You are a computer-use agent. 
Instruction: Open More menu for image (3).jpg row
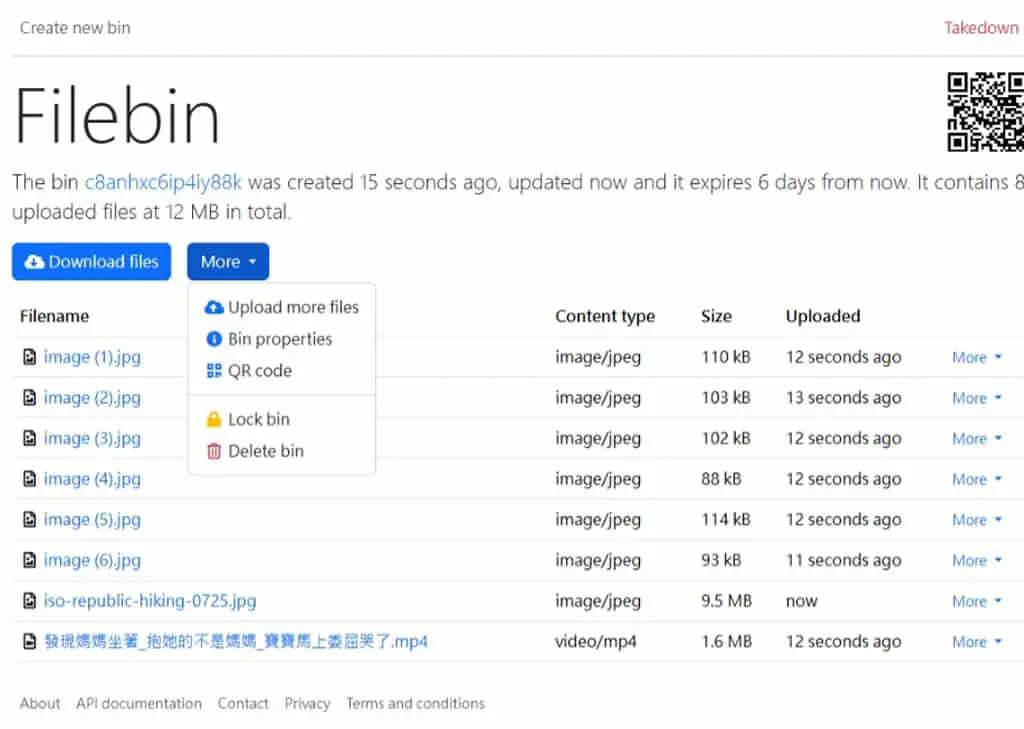click(976, 438)
